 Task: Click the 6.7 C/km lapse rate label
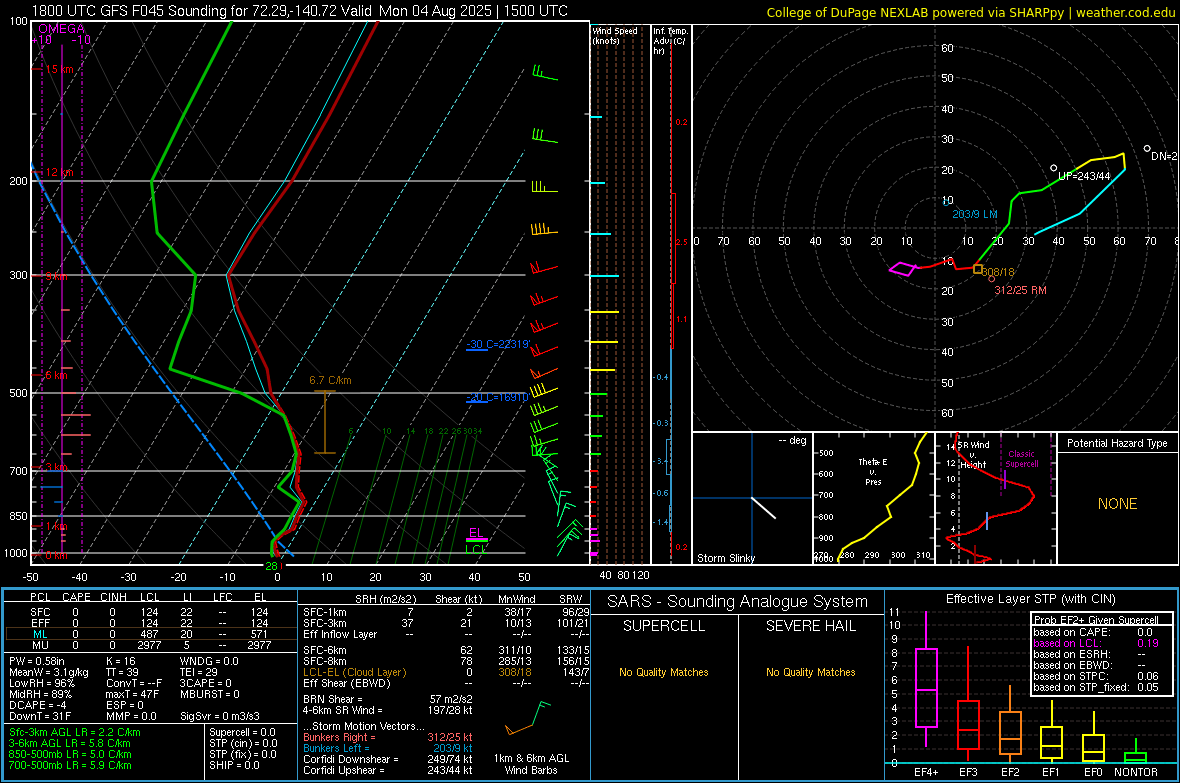(x=330, y=380)
